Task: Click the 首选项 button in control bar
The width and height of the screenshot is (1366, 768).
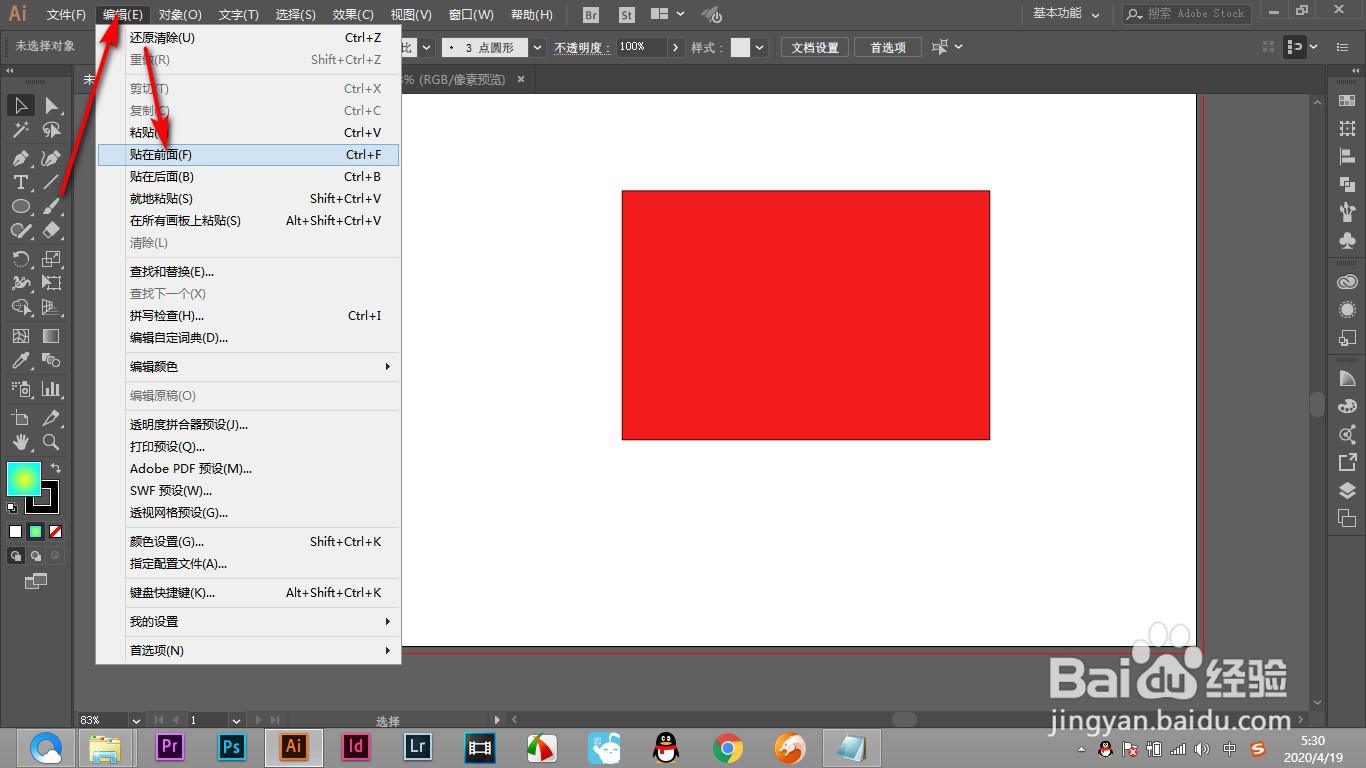Action: [x=888, y=47]
